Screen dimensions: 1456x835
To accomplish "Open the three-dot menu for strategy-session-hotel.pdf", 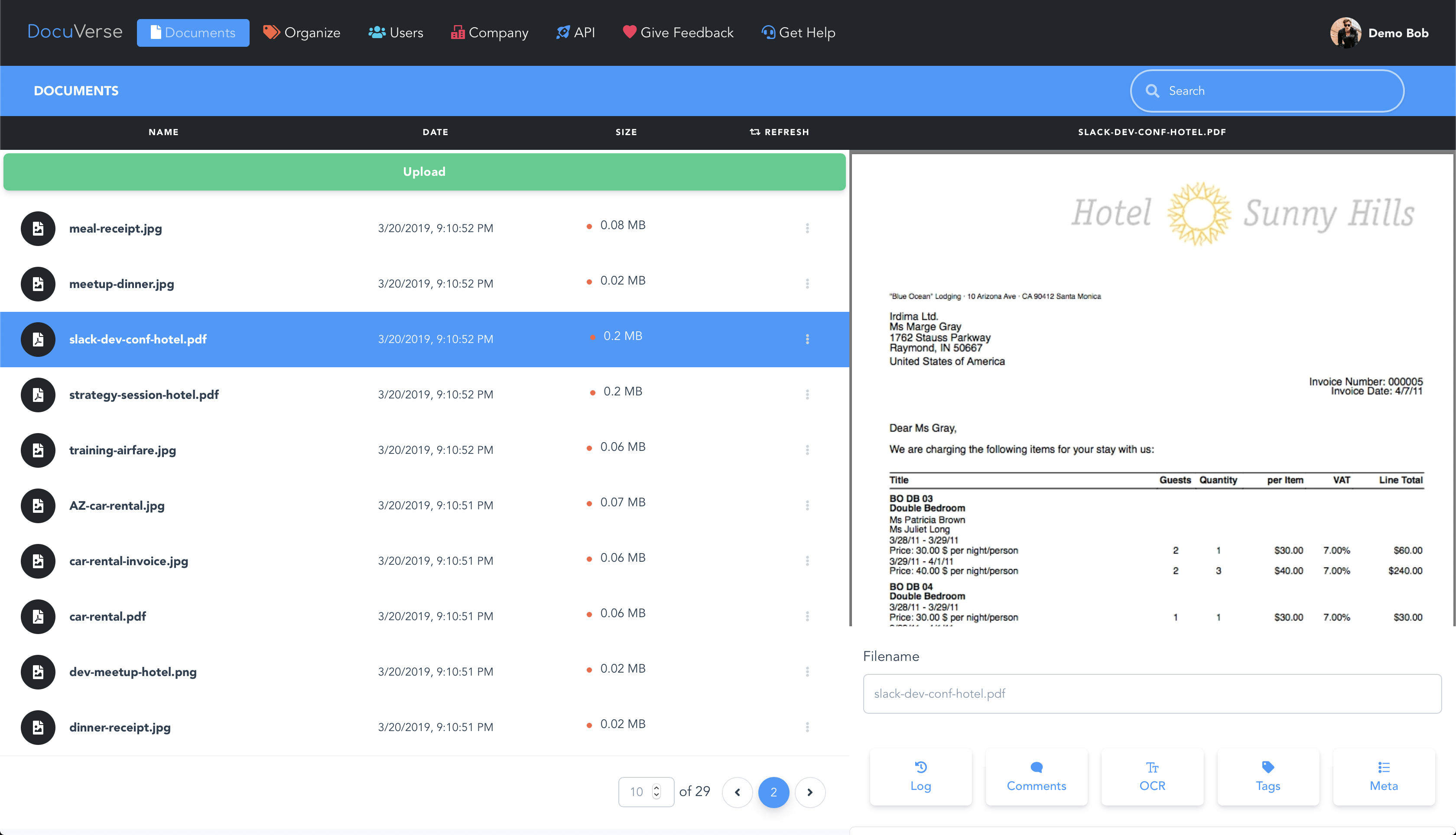I will pyautogui.click(x=807, y=395).
